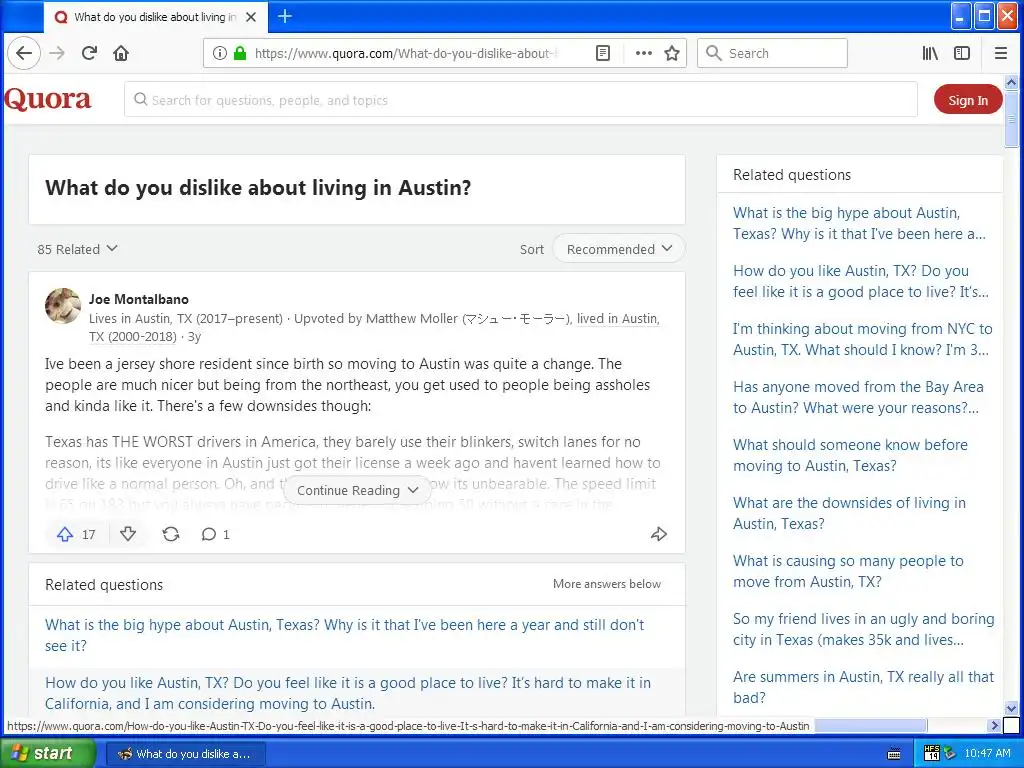Open 'What should someone know before moving' link
The image size is (1024, 768).
(x=850, y=455)
